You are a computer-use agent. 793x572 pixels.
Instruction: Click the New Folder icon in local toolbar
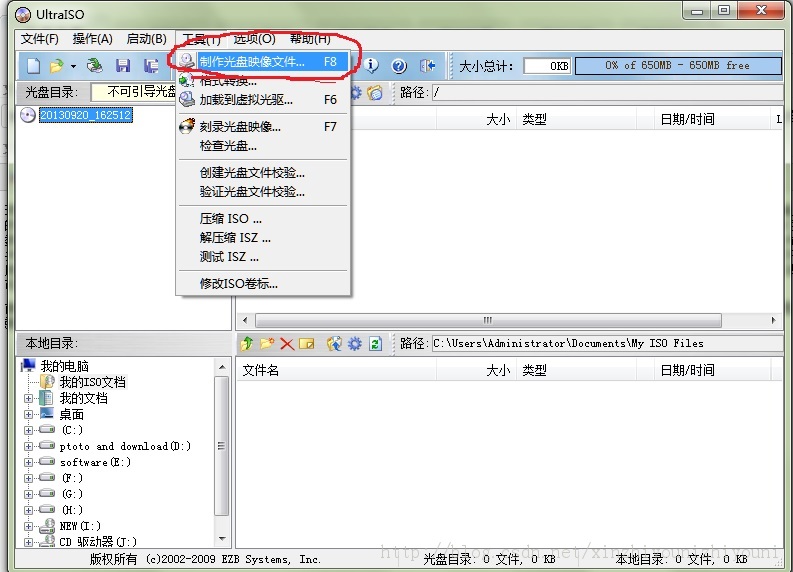pos(267,343)
